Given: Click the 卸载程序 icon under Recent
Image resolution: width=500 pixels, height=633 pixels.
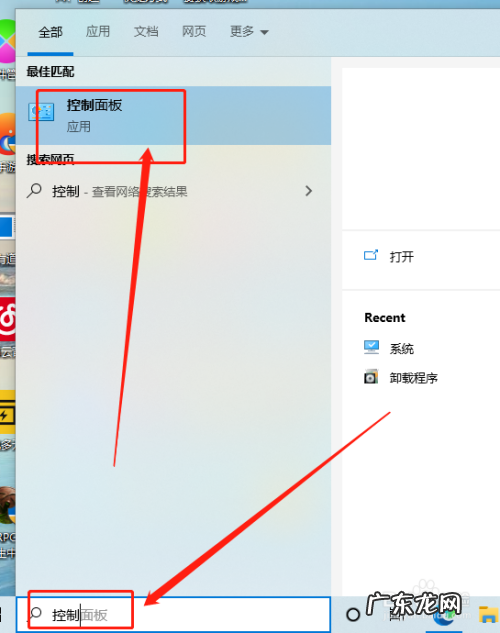Looking at the screenshot, I should 371,377.
